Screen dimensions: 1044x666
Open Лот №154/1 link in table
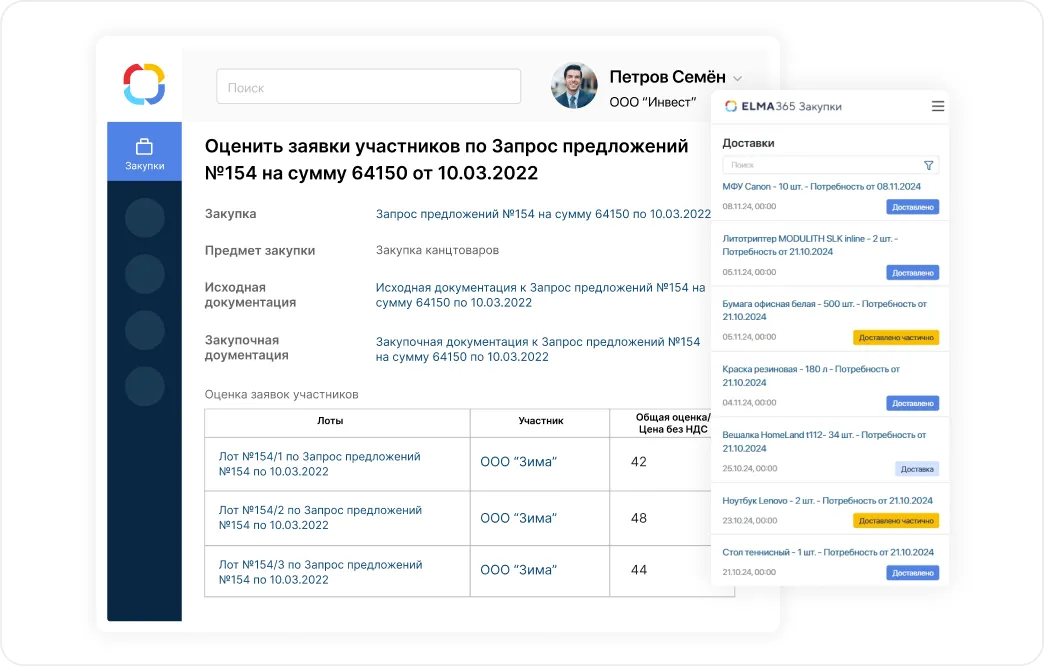320,464
